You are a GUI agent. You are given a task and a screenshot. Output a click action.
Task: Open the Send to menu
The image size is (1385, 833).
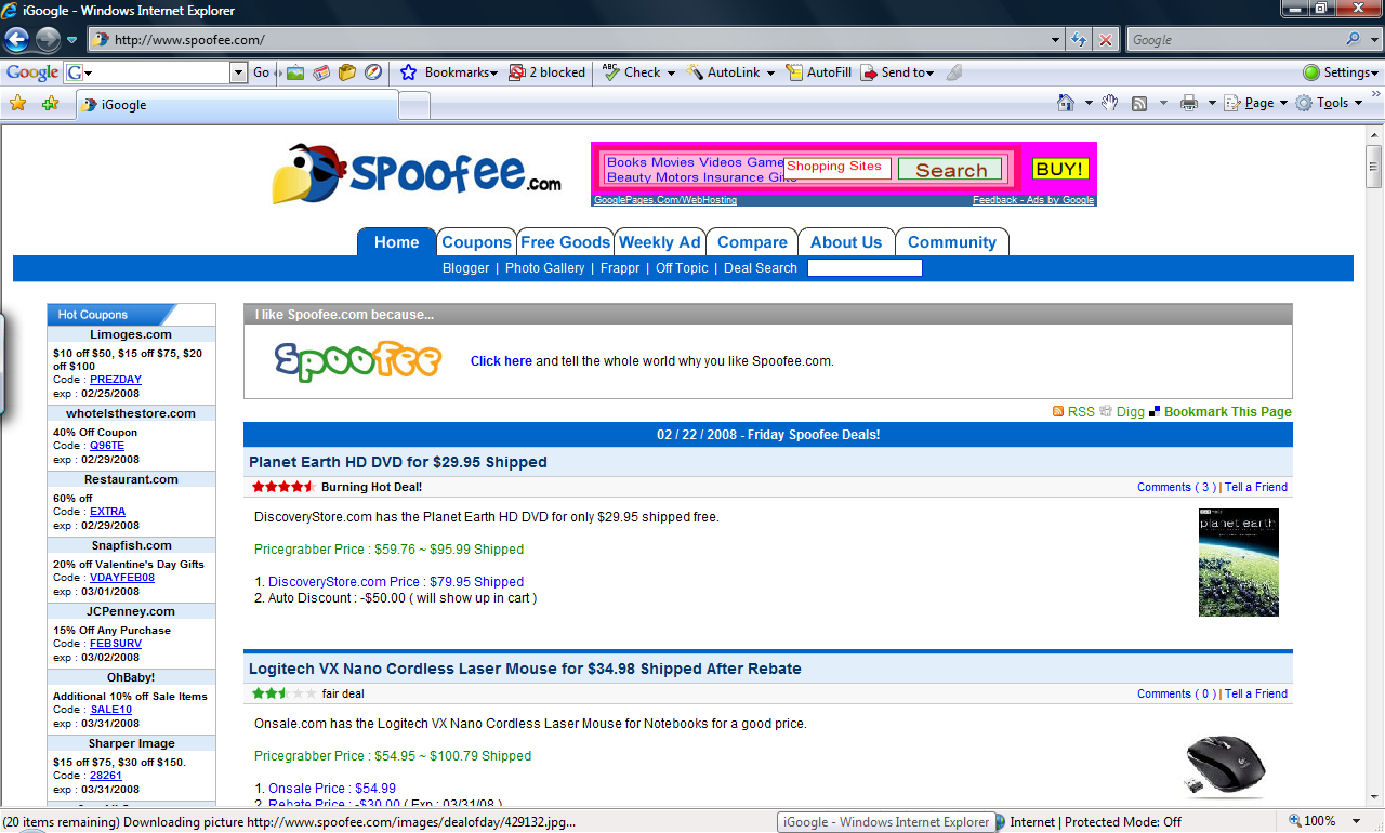pyautogui.click(x=897, y=72)
